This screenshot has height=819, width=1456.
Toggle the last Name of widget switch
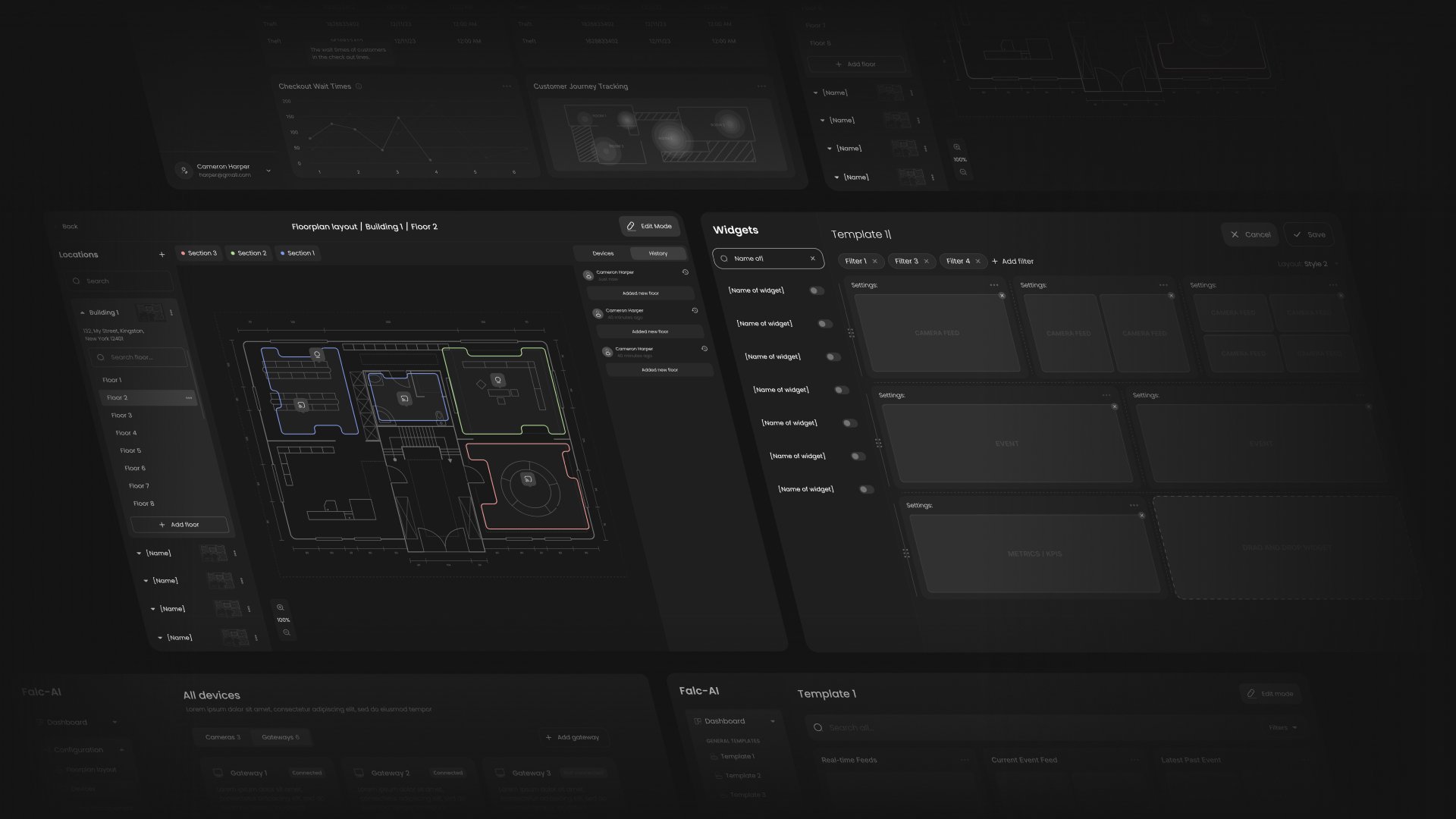[x=867, y=490]
